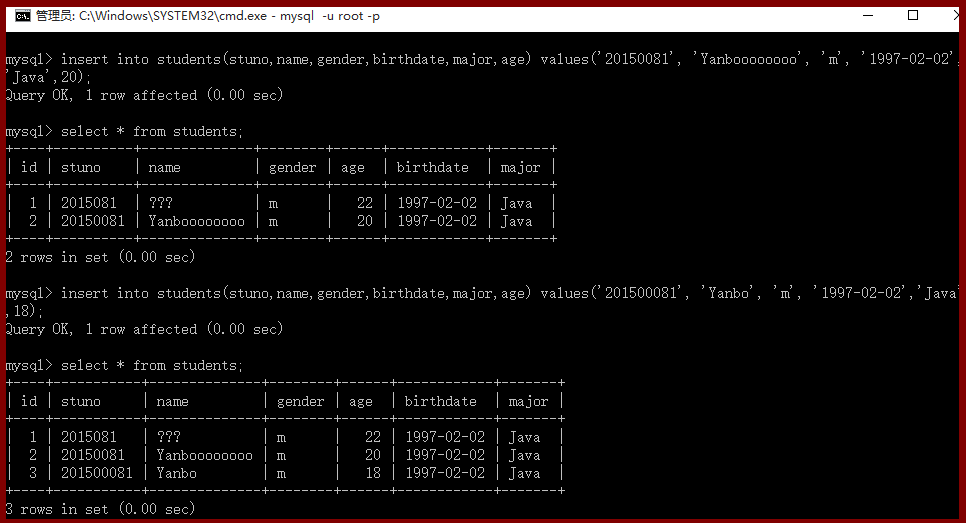
Task: Click age '22' cell in the two-row result table
Action: pyautogui.click(x=365, y=203)
